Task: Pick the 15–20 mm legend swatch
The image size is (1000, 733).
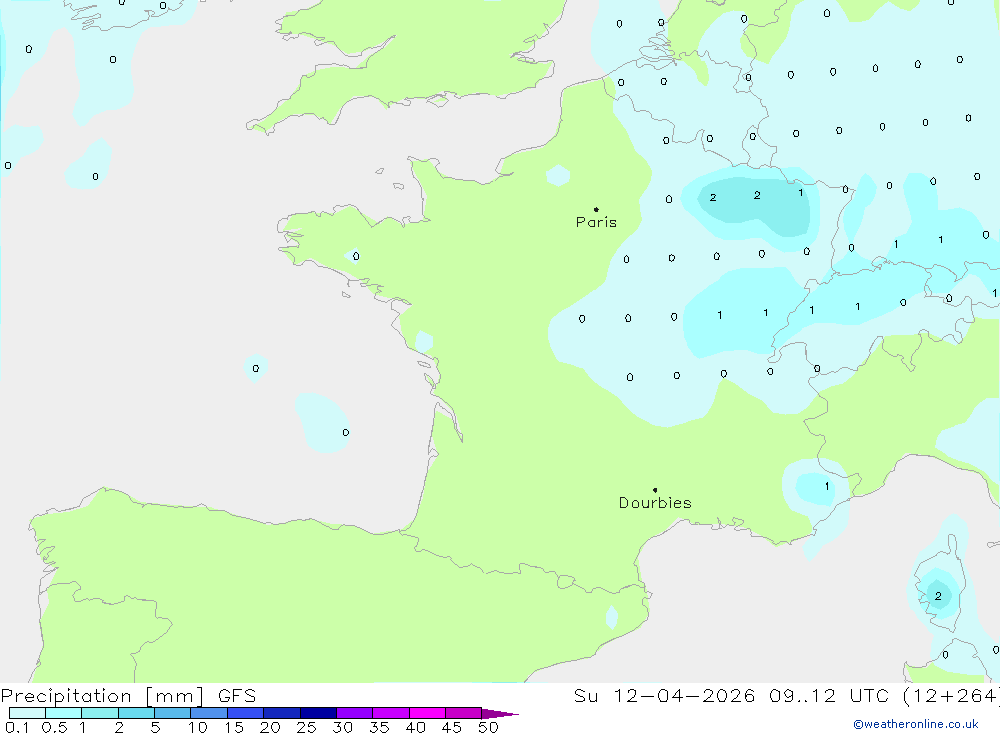Action: [246, 713]
